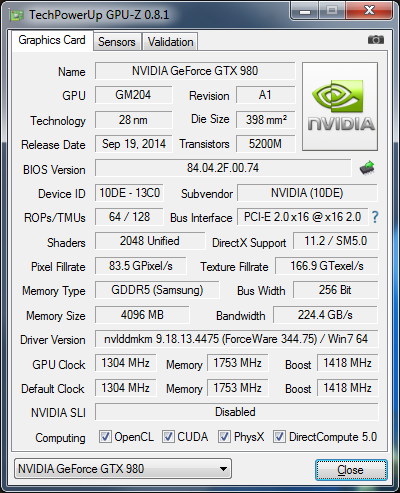
Task: Open the NVIDIA GeForce GTX 980 dropdown
Action: point(123,469)
